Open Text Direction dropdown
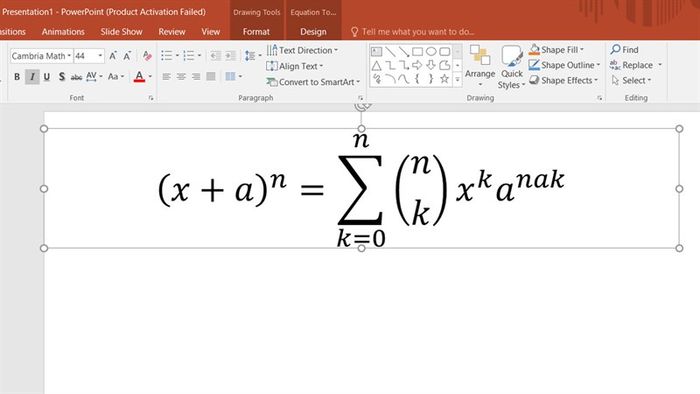 tap(302, 50)
